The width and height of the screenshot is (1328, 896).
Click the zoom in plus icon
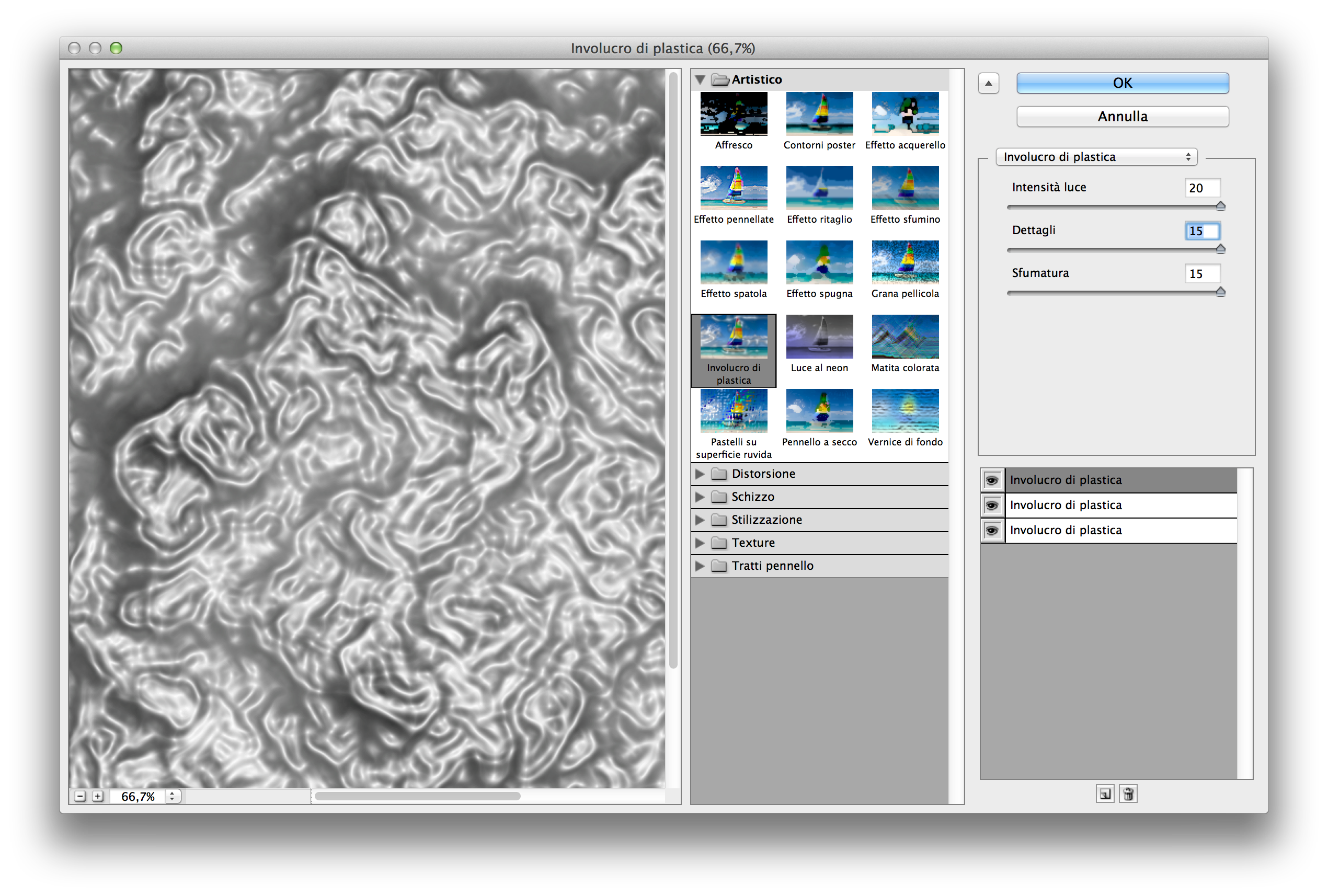pyautogui.click(x=98, y=796)
